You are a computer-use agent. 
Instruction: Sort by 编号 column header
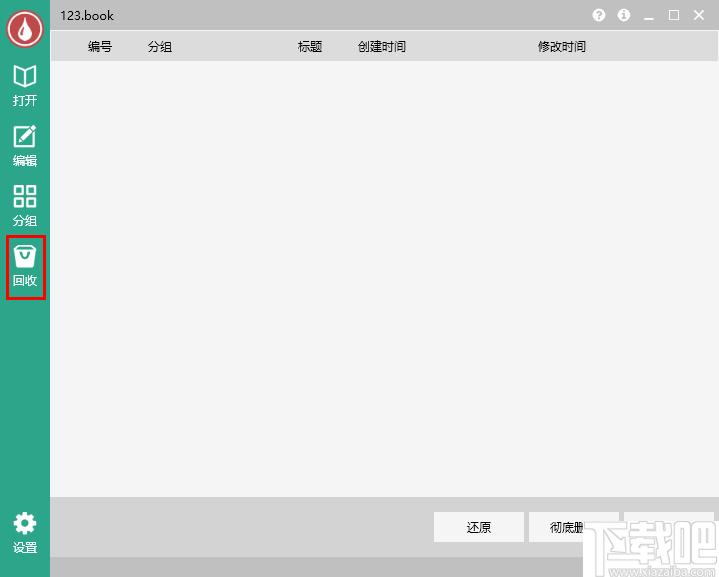tap(100, 46)
